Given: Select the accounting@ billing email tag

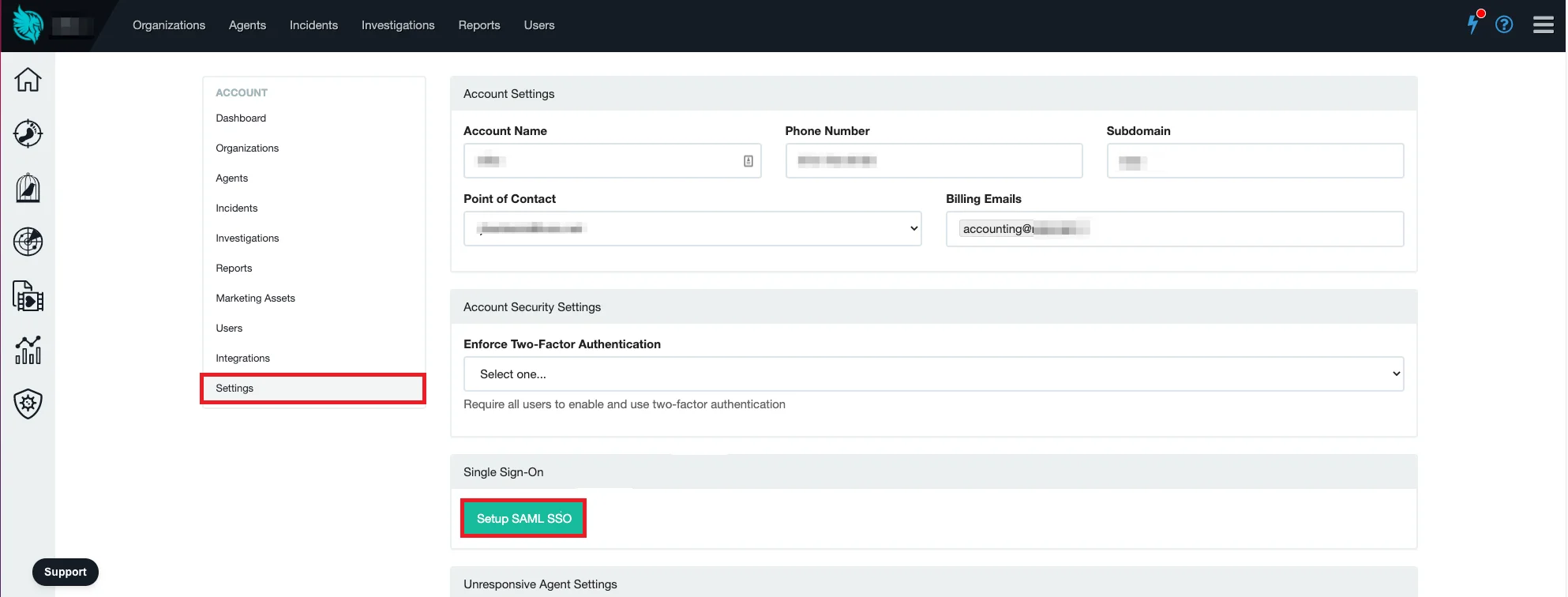Looking at the screenshot, I should (x=1024, y=228).
